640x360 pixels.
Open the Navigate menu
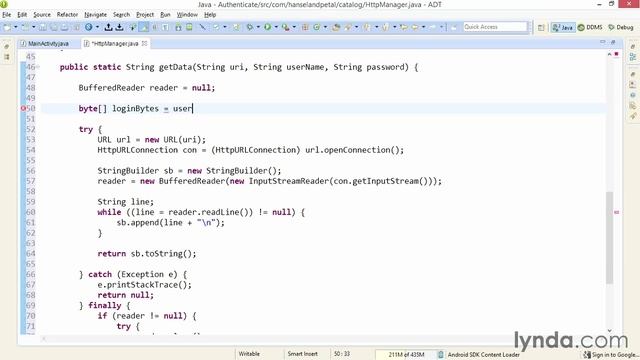[95, 15]
